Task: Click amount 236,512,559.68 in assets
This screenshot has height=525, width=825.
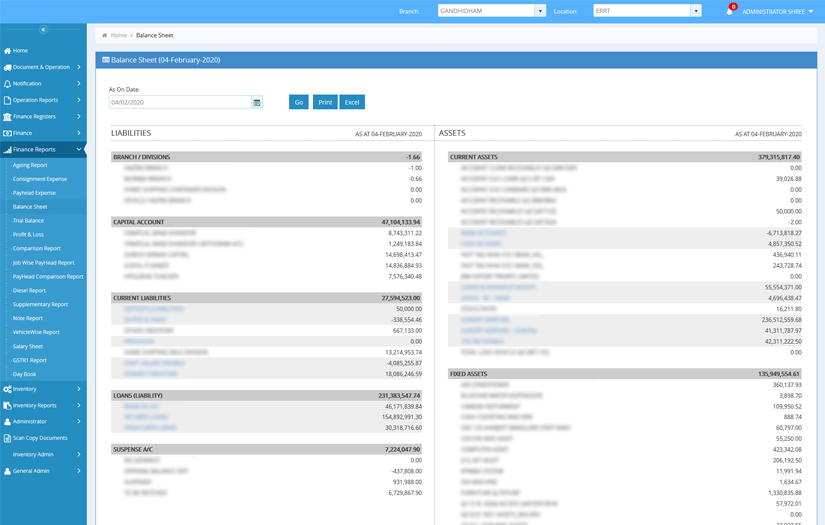Action: click(x=781, y=320)
